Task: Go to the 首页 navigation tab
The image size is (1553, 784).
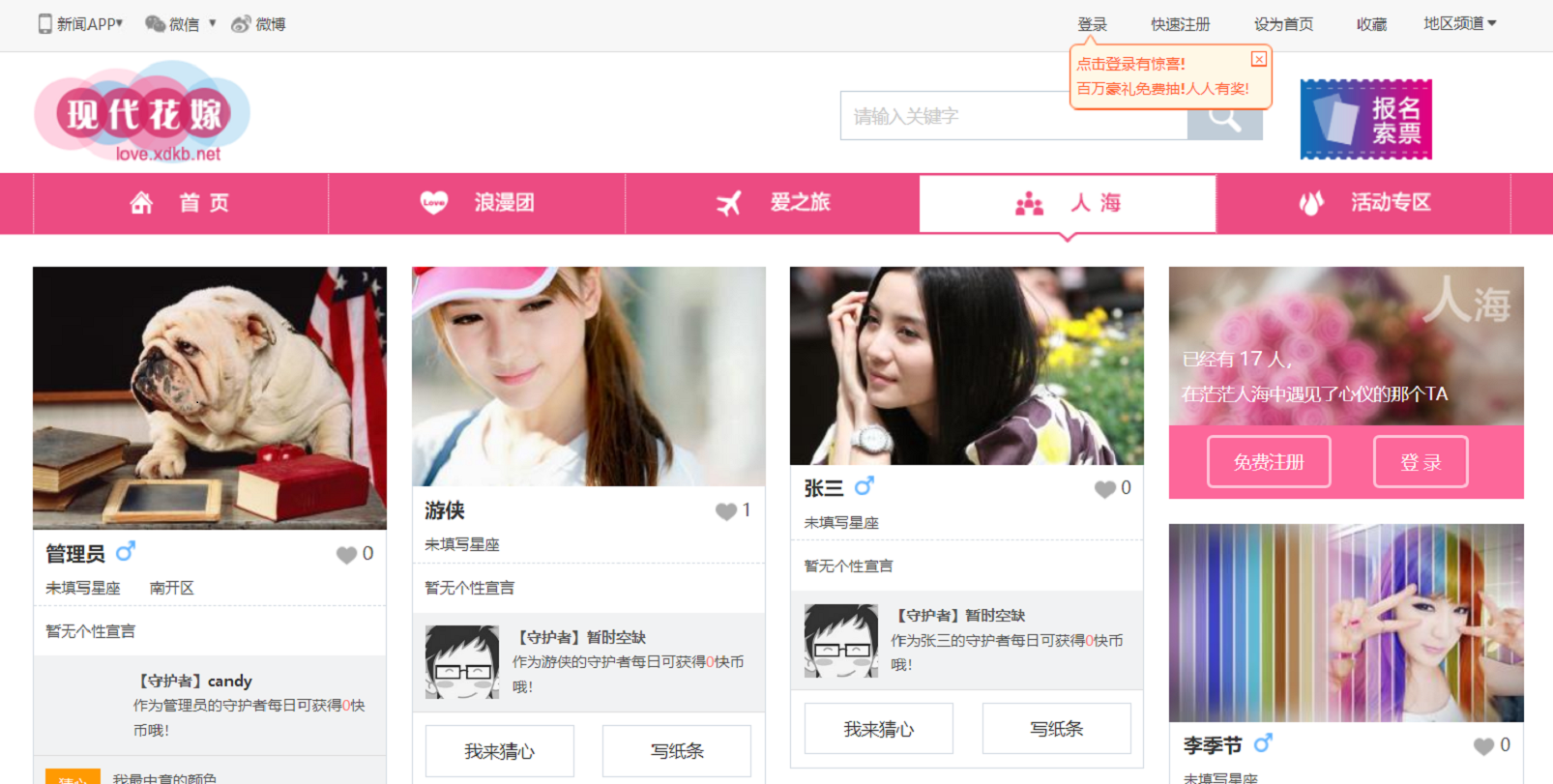Action: 181,203
